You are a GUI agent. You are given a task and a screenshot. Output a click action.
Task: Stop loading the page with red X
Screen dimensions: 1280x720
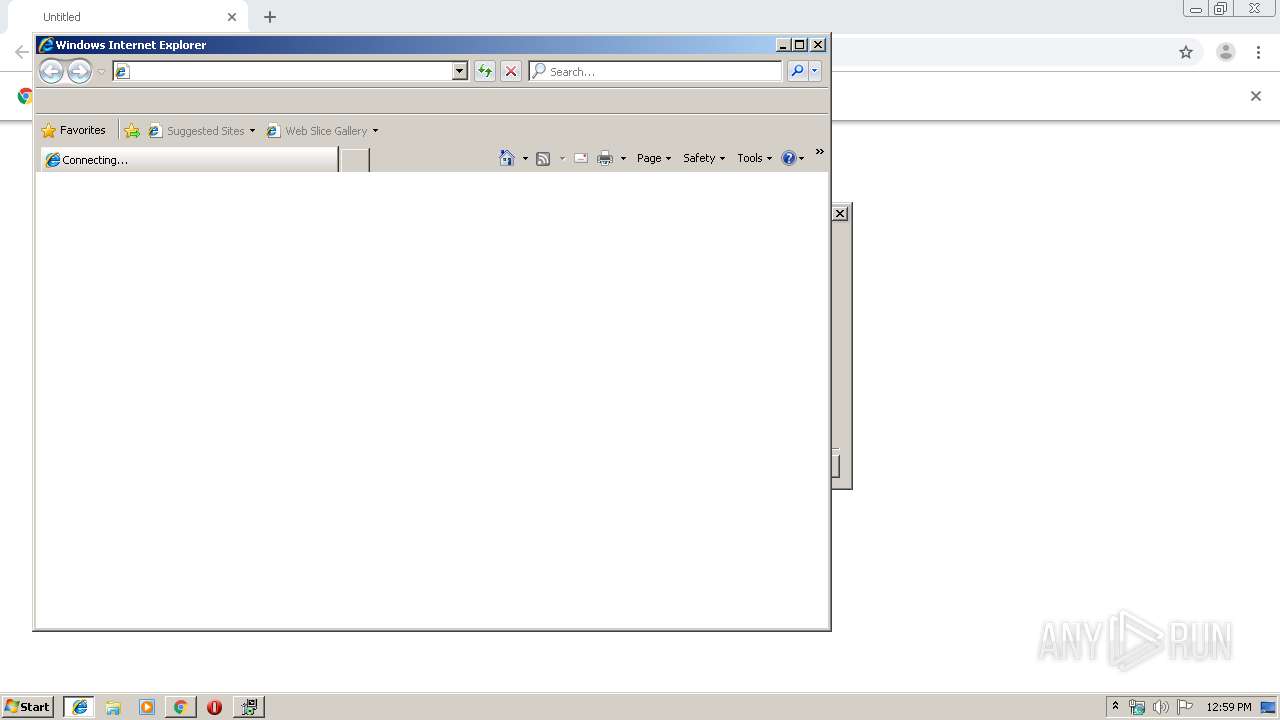pyautogui.click(x=511, y=71)
